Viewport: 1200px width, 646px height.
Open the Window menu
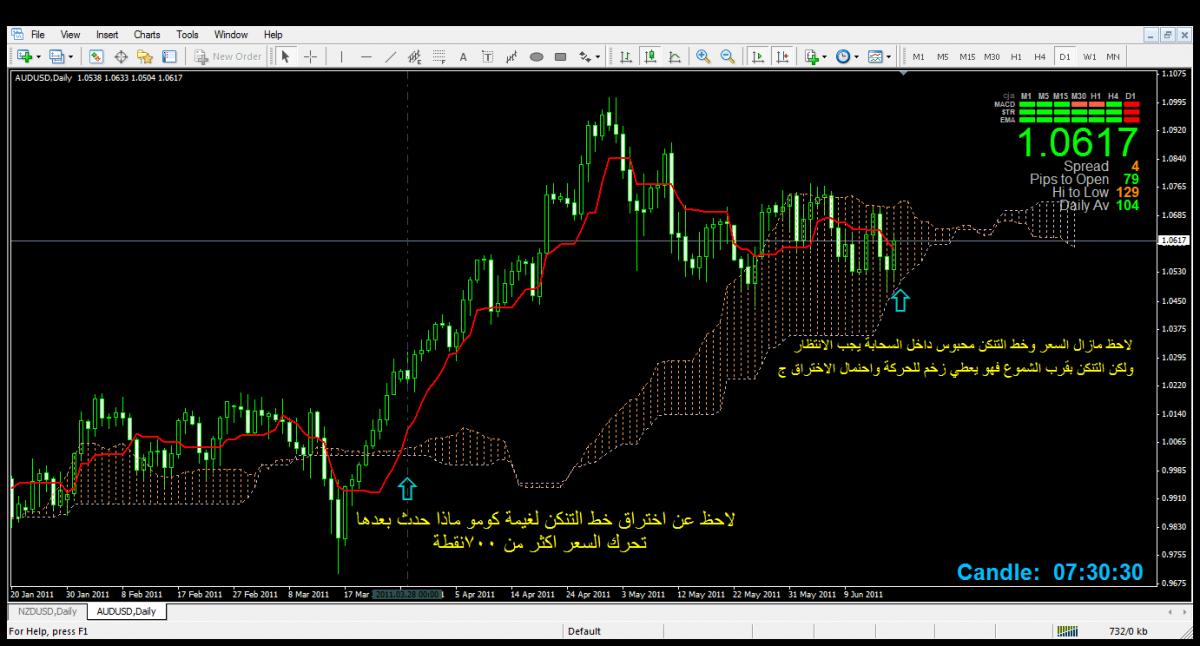[x=231, y=35]
